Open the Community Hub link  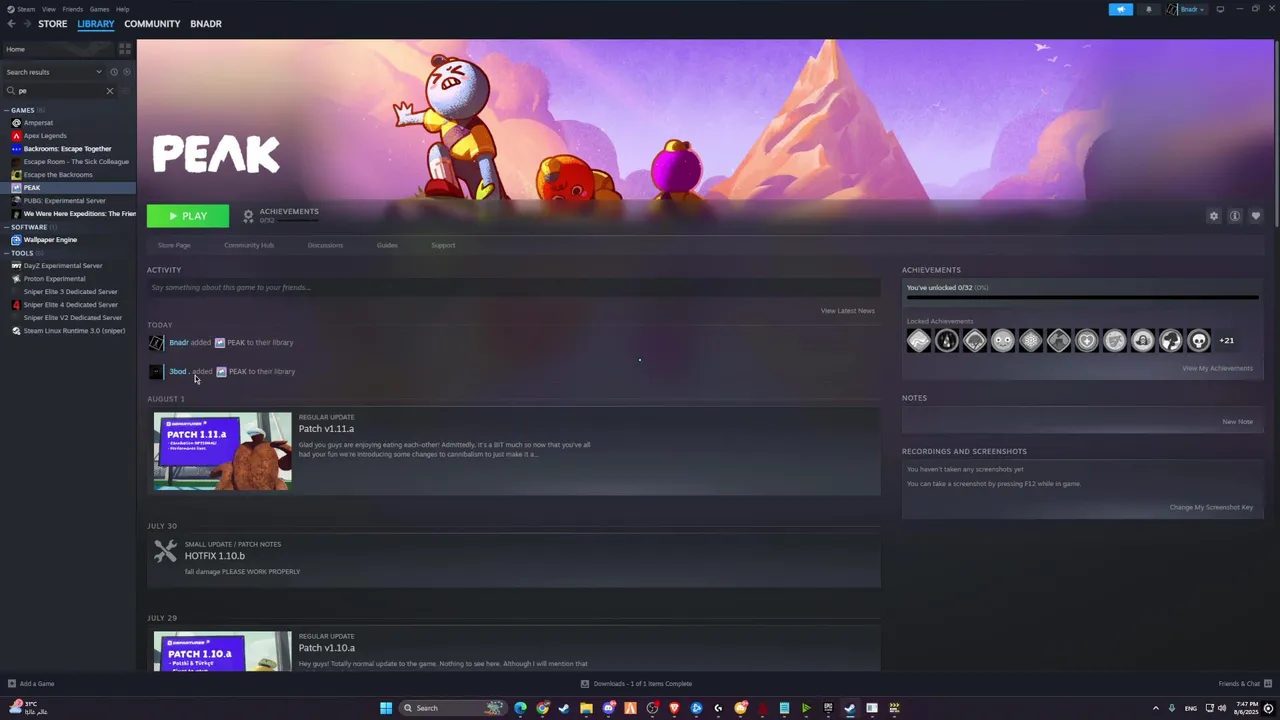point(249,245)
